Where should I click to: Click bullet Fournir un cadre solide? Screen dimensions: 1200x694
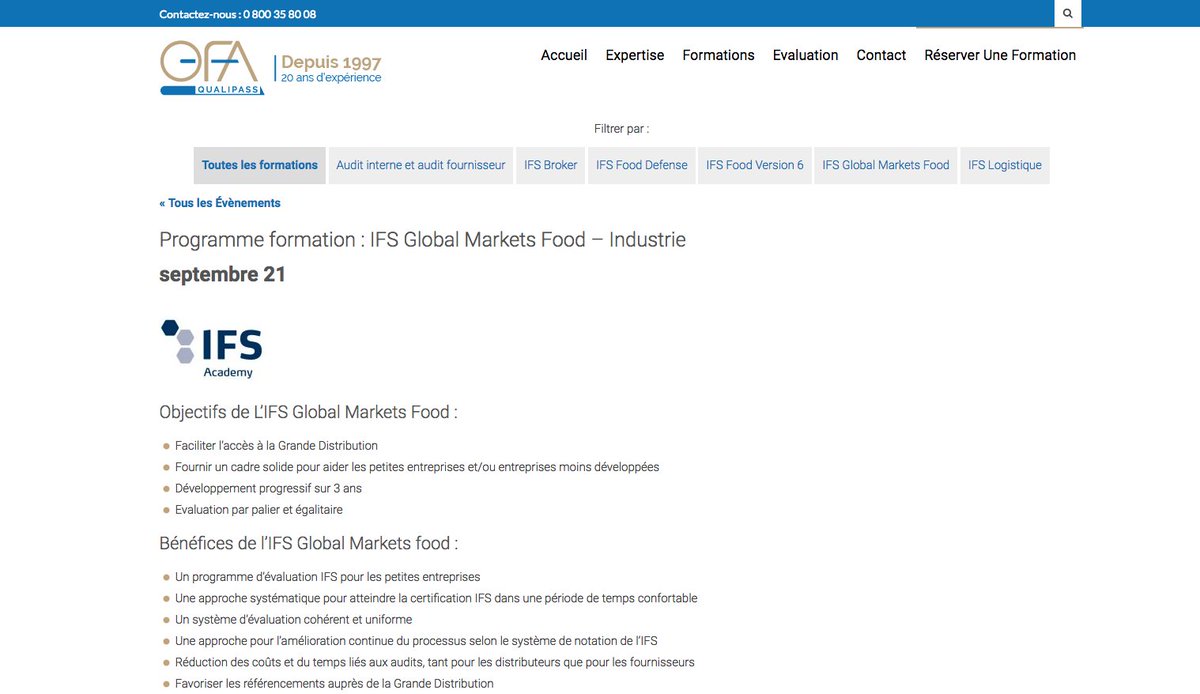click(x=417, y=467)
